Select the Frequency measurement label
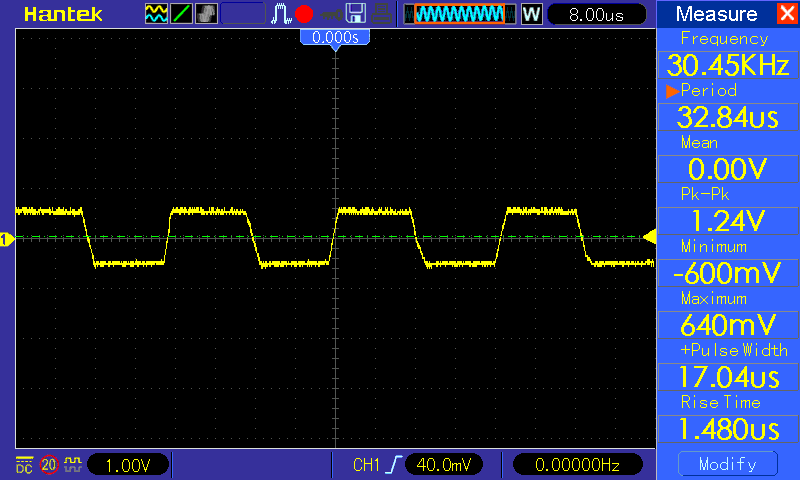 (x=724, y=39)
